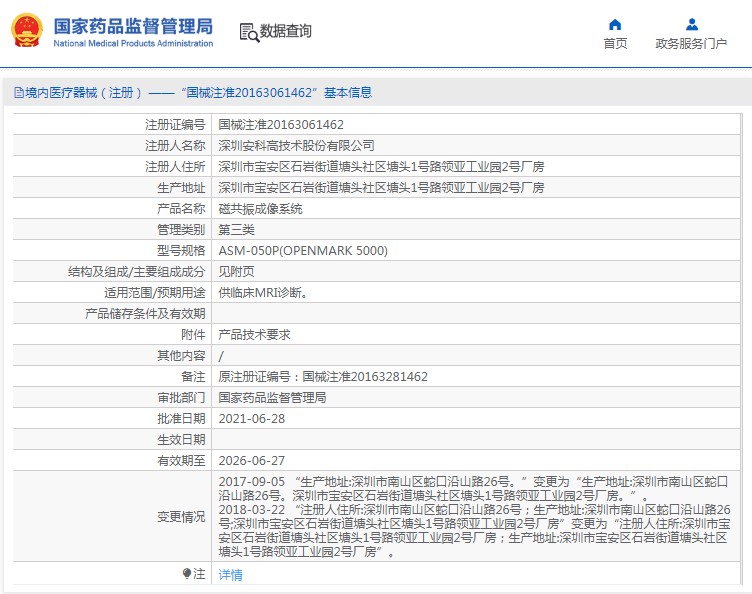This screenshot has width=752, height=594.
Task: Go to 数据查询 text heading
Action: point(286,32)
